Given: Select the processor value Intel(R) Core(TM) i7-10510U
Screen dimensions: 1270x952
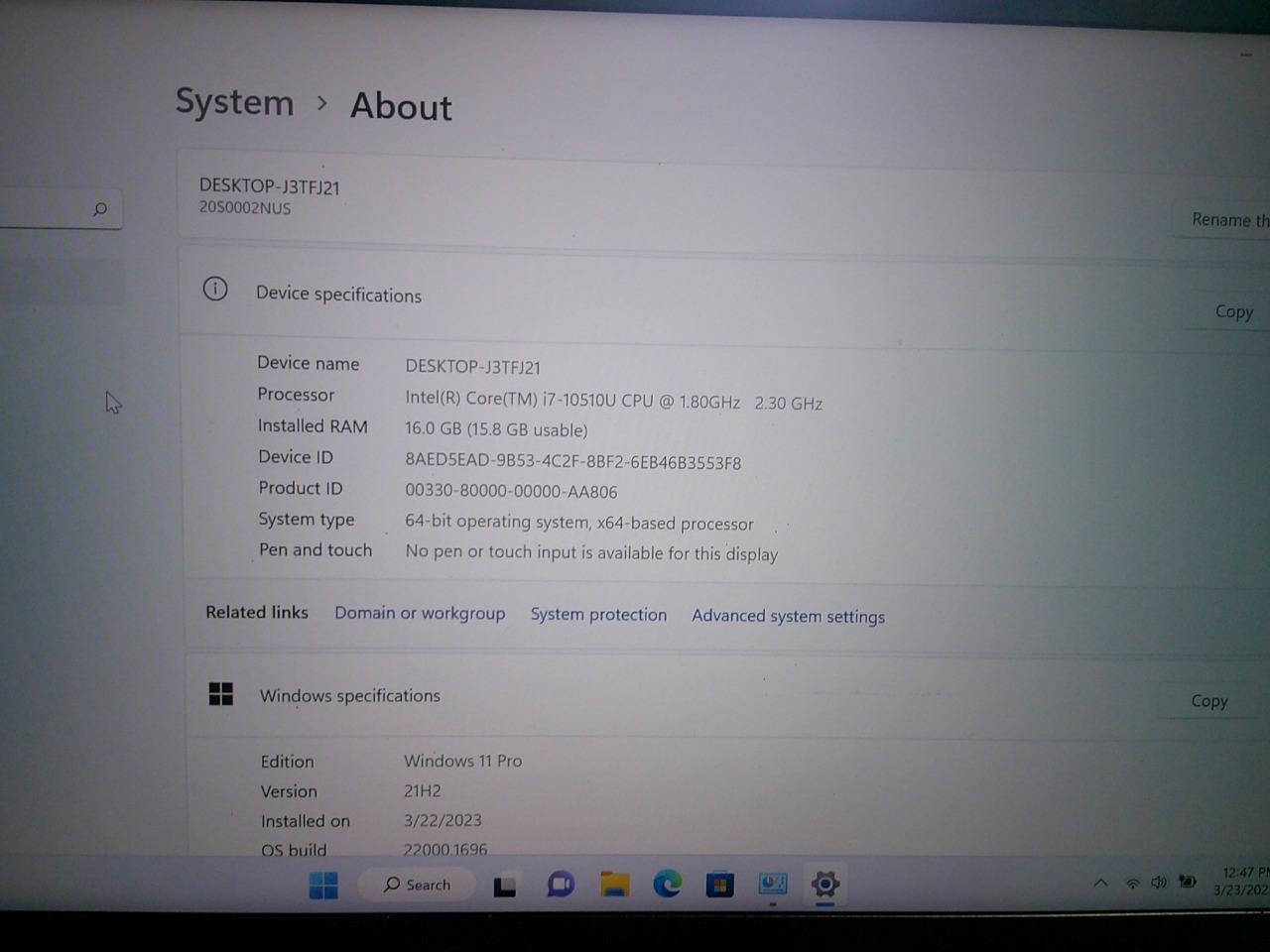Looking at the screenshot, I should pyautogui.click(x=613, y=401).
